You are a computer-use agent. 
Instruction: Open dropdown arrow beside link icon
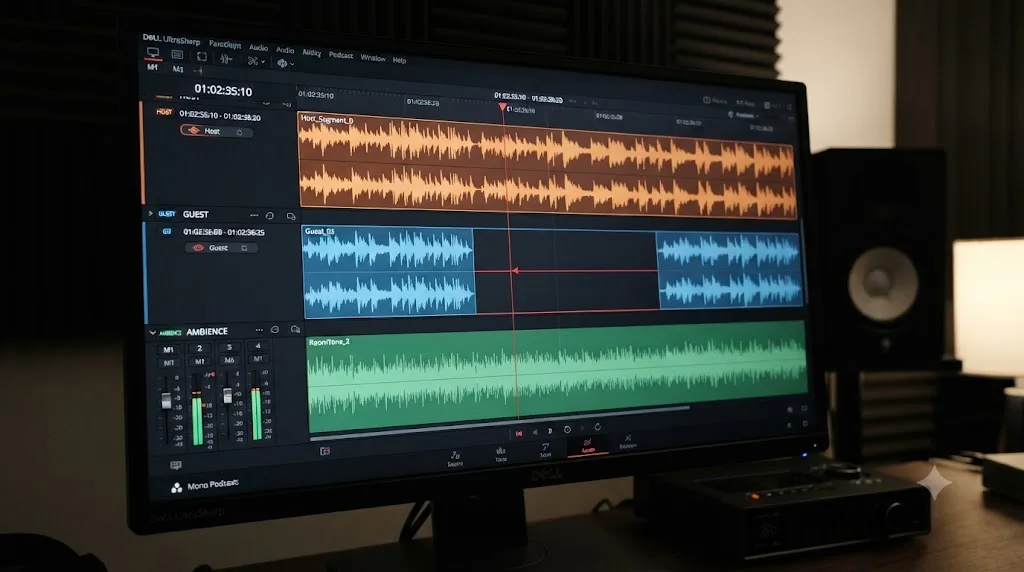point(263,62)
